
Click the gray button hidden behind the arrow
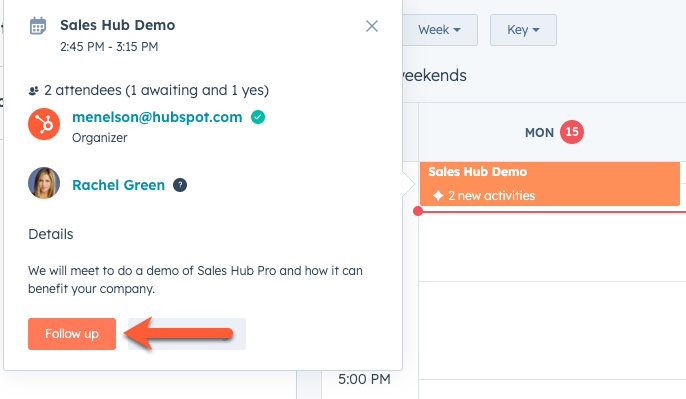[187, 334]
